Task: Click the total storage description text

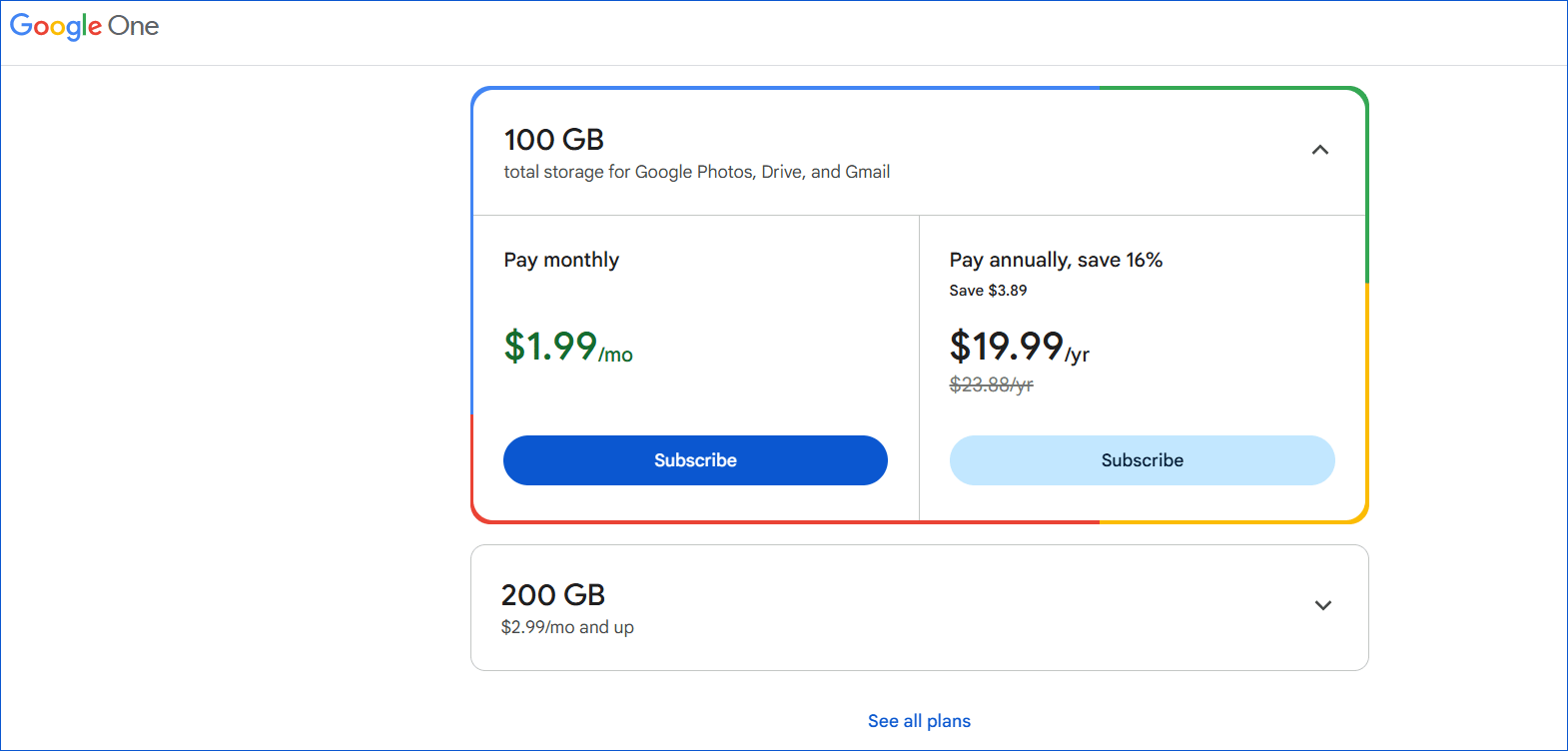Action: [696, 171]
